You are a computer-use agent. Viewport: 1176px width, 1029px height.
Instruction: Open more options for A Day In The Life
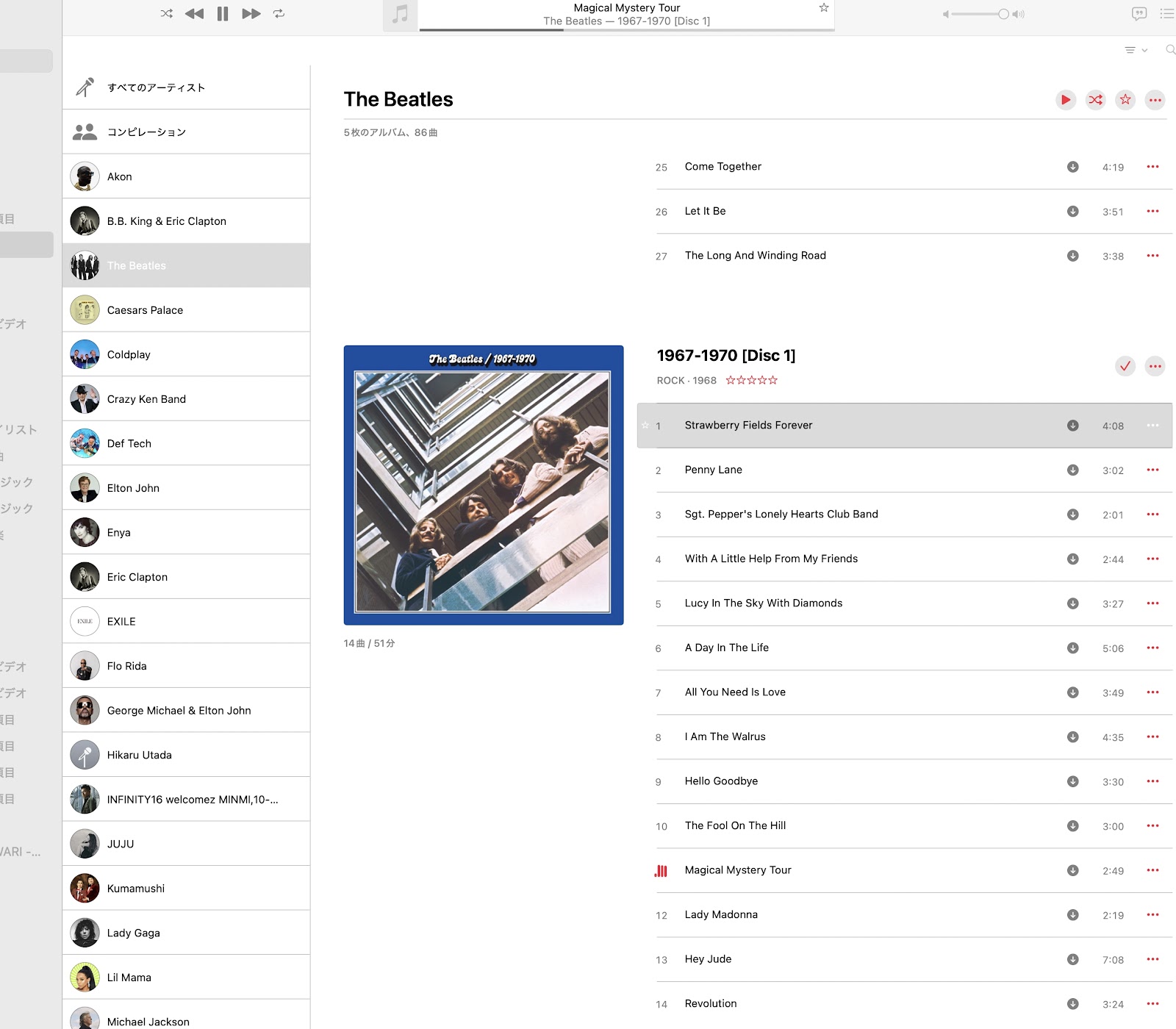click(x=1152, y=648)
